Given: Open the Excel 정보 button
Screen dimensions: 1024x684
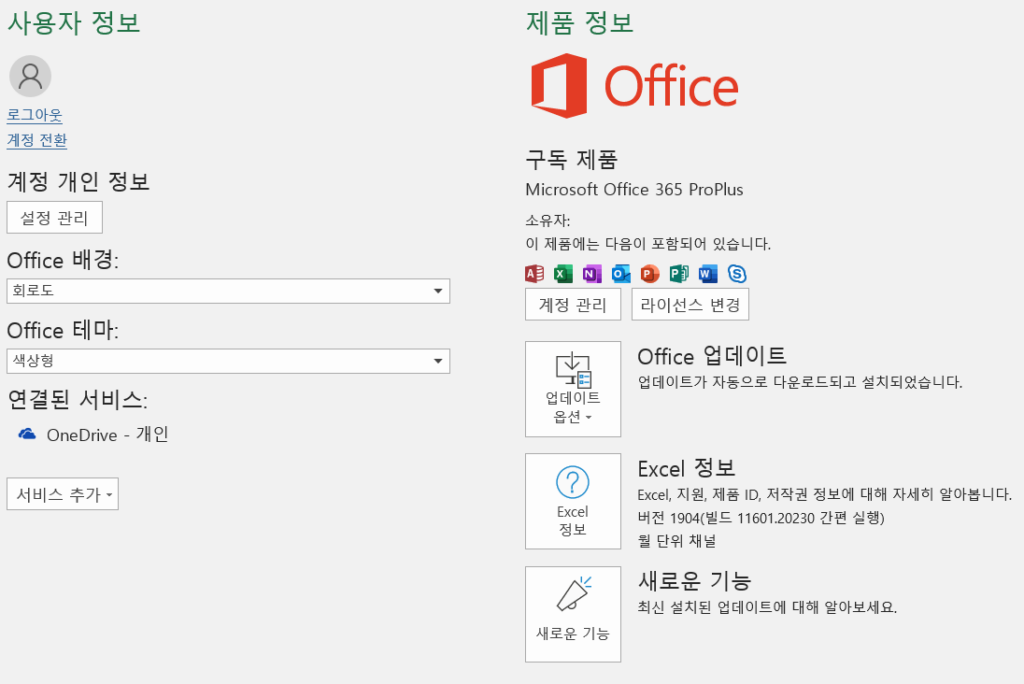Looking at the screenshot, I should 572,501.
